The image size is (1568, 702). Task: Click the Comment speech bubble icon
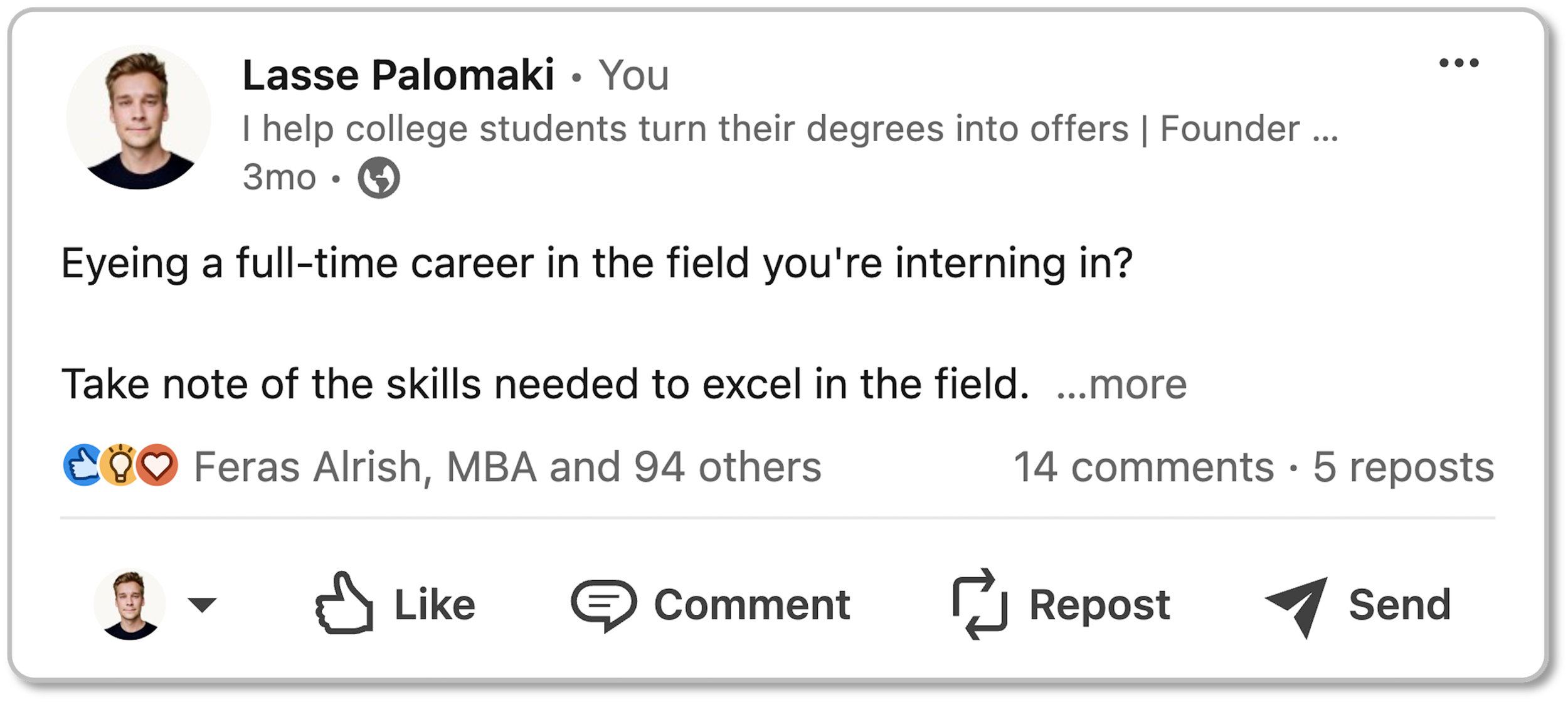(x=603, y=604)
